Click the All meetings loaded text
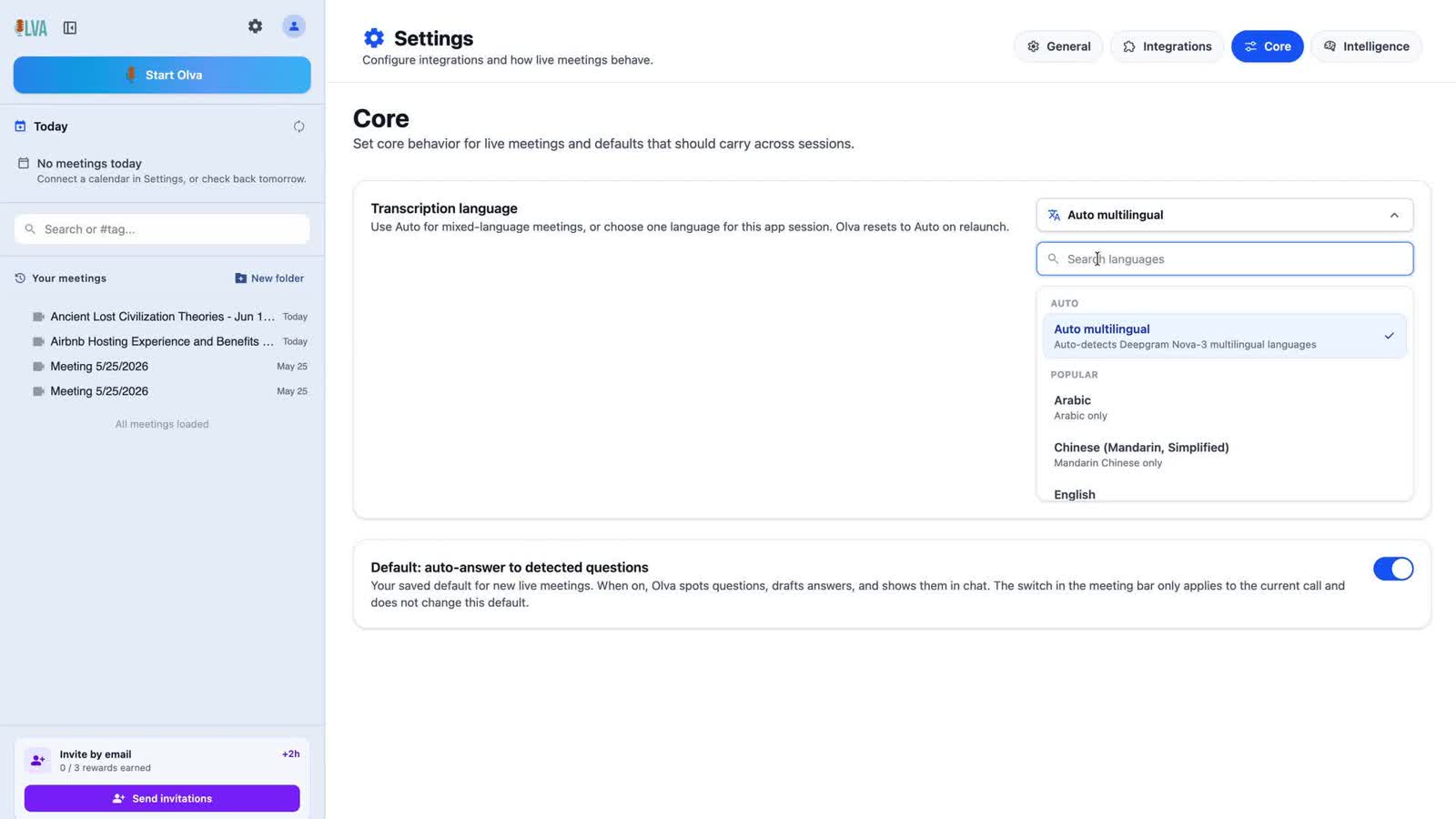Viewport: 1456px width, 819px height. pos(162,424)
